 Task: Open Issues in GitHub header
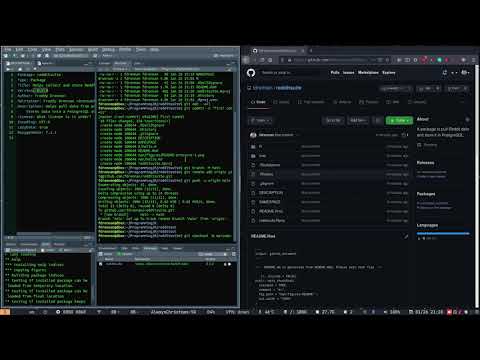tap(349, 72)
